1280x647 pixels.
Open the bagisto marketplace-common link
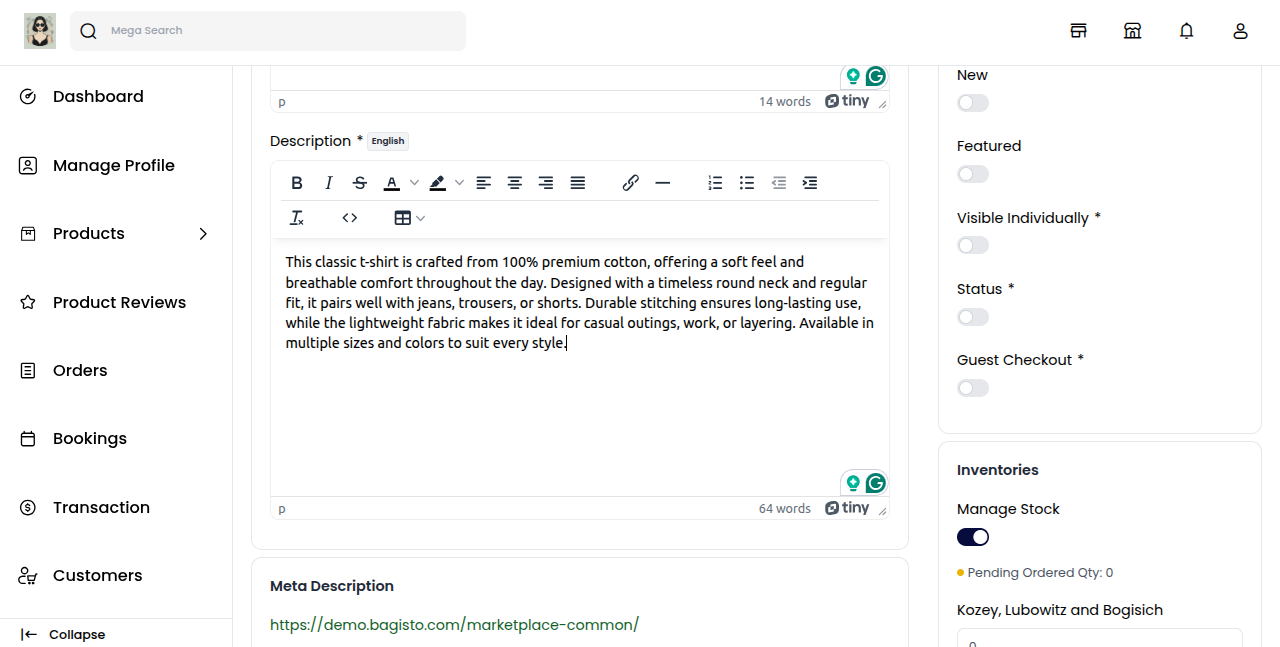click(x=454, y=625)
